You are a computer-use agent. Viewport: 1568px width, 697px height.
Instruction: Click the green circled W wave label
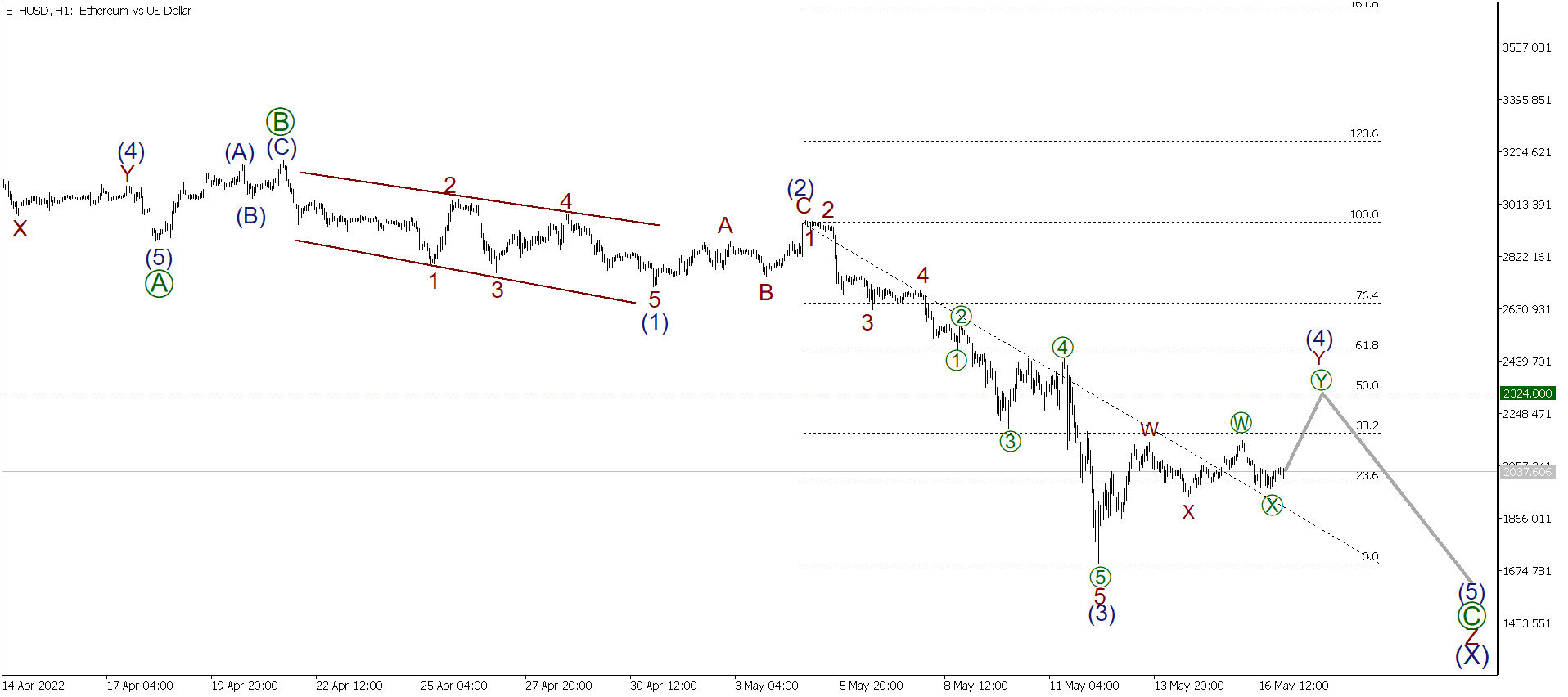[1241, 423]
